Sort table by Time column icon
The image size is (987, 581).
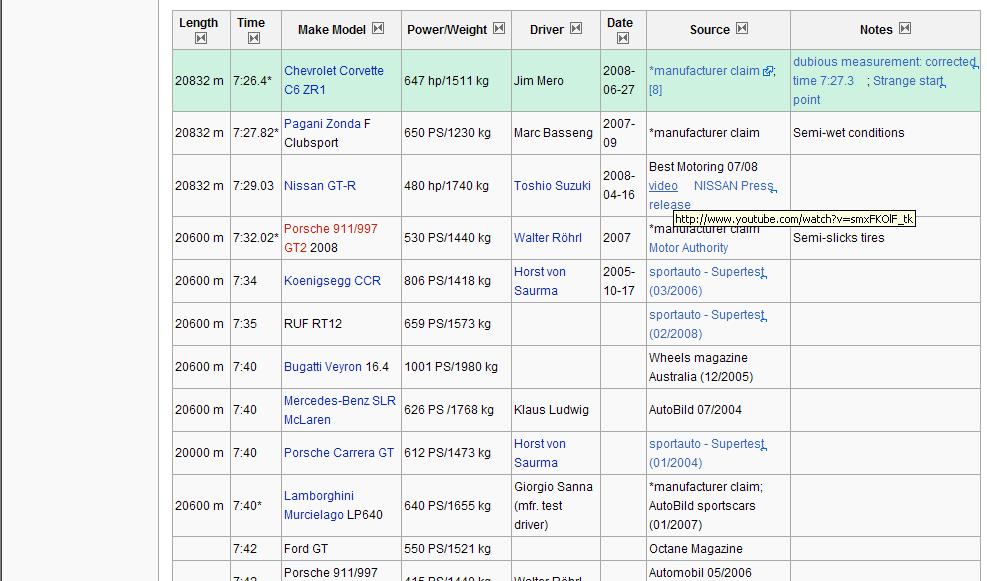coord(254,38)
